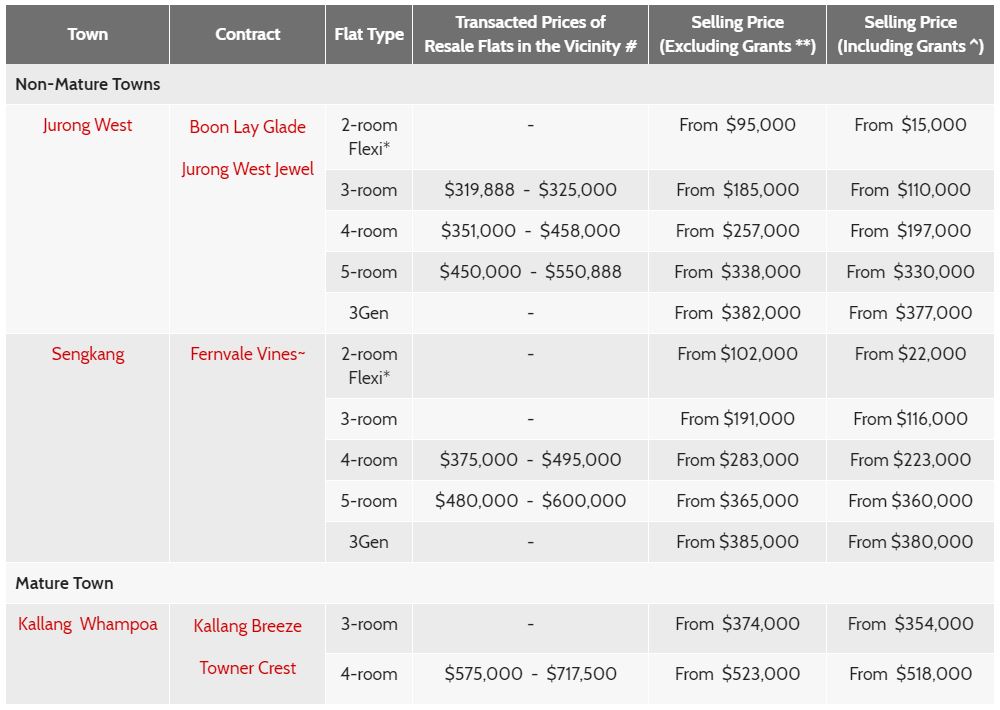The width and height of the screenshot is (1000, 710).
Task: Click Selling Price Including Grants header
Action: point(910,34)
